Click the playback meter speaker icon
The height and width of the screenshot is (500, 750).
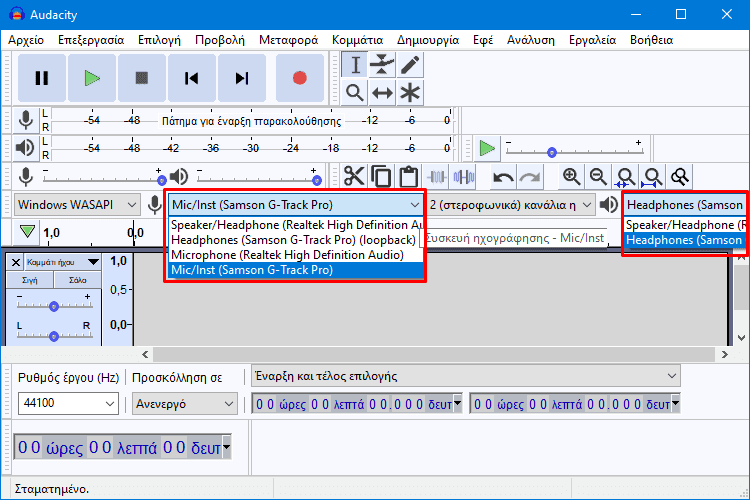tap(25, 148)
